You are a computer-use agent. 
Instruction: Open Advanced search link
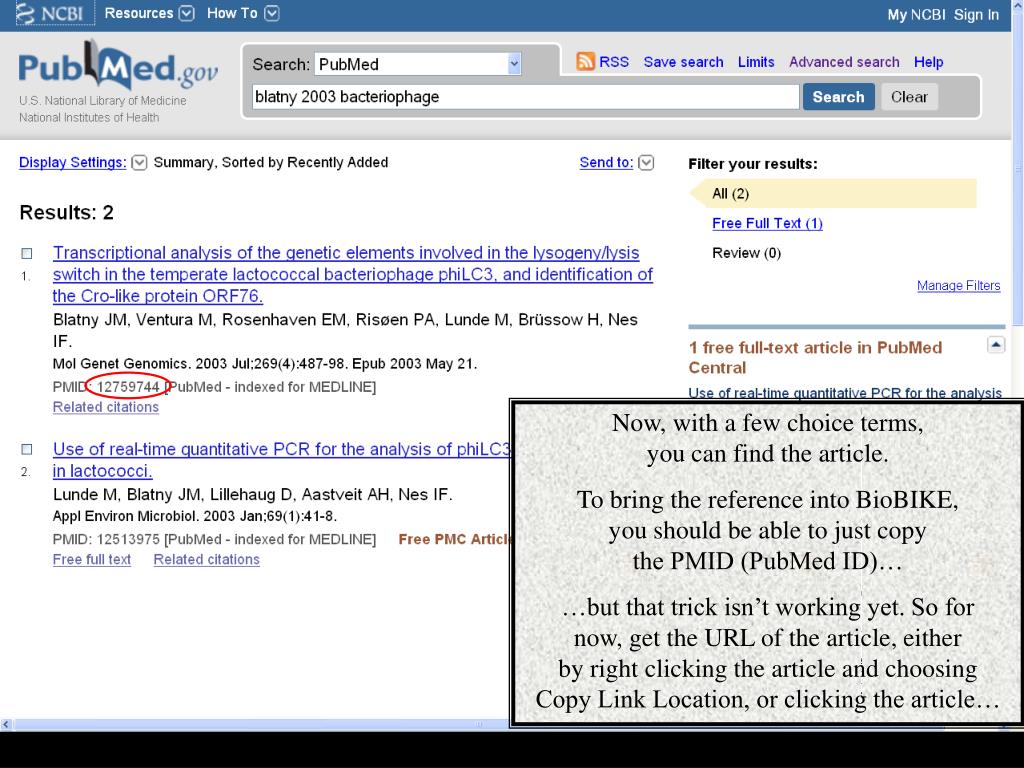(x=844, y=62)
